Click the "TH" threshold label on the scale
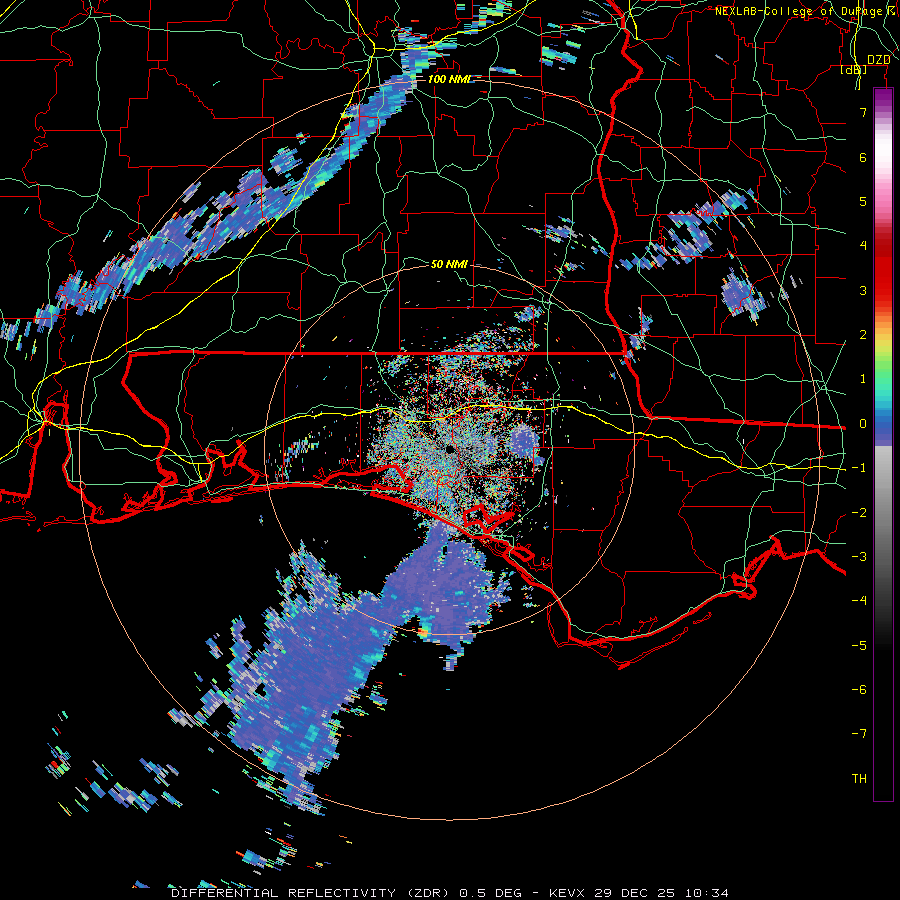Viewport: 900px width, 900px height. pyautogui.click(x=859, y=779)
